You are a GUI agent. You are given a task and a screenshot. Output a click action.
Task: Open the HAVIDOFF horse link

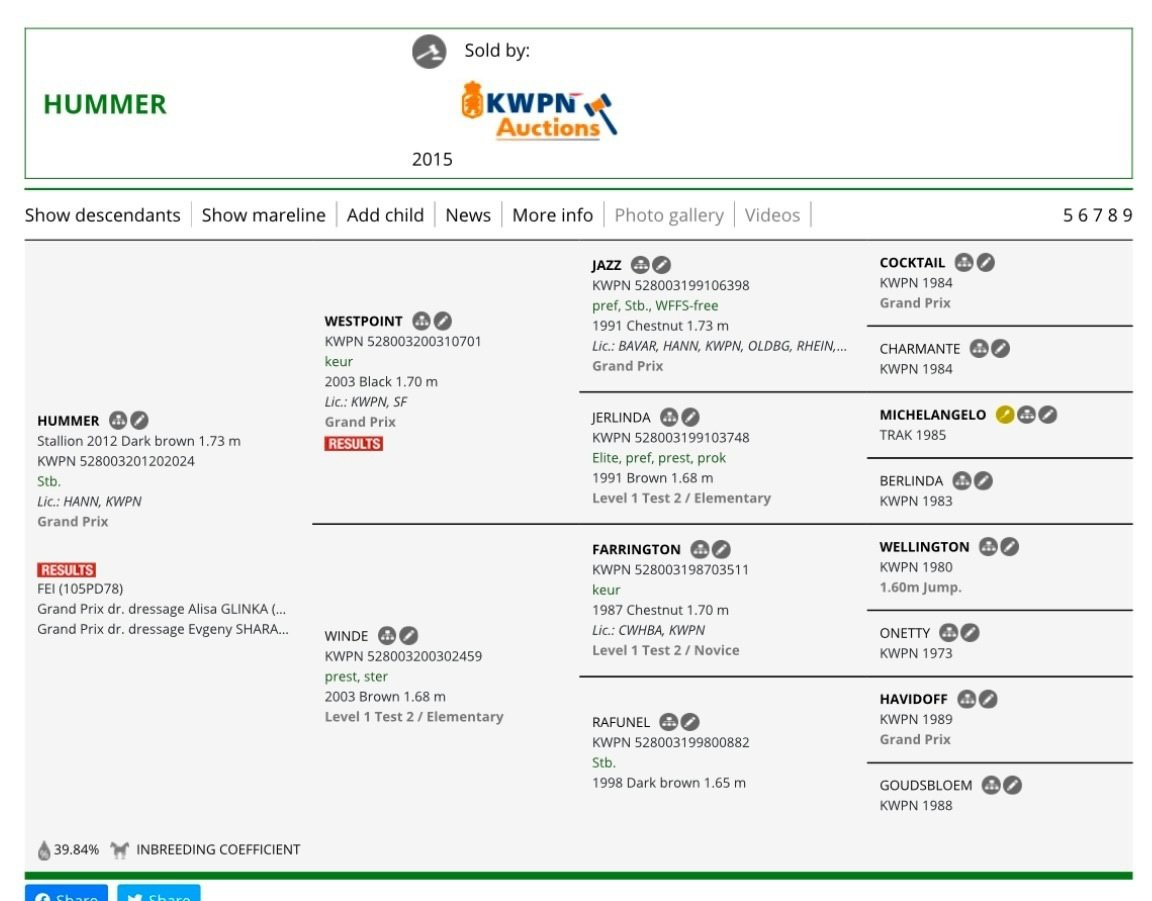(x=912, y=699)
